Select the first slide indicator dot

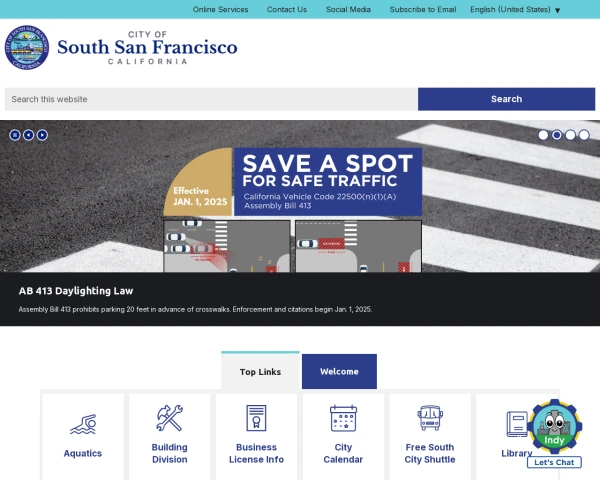(x=543, y=135)
